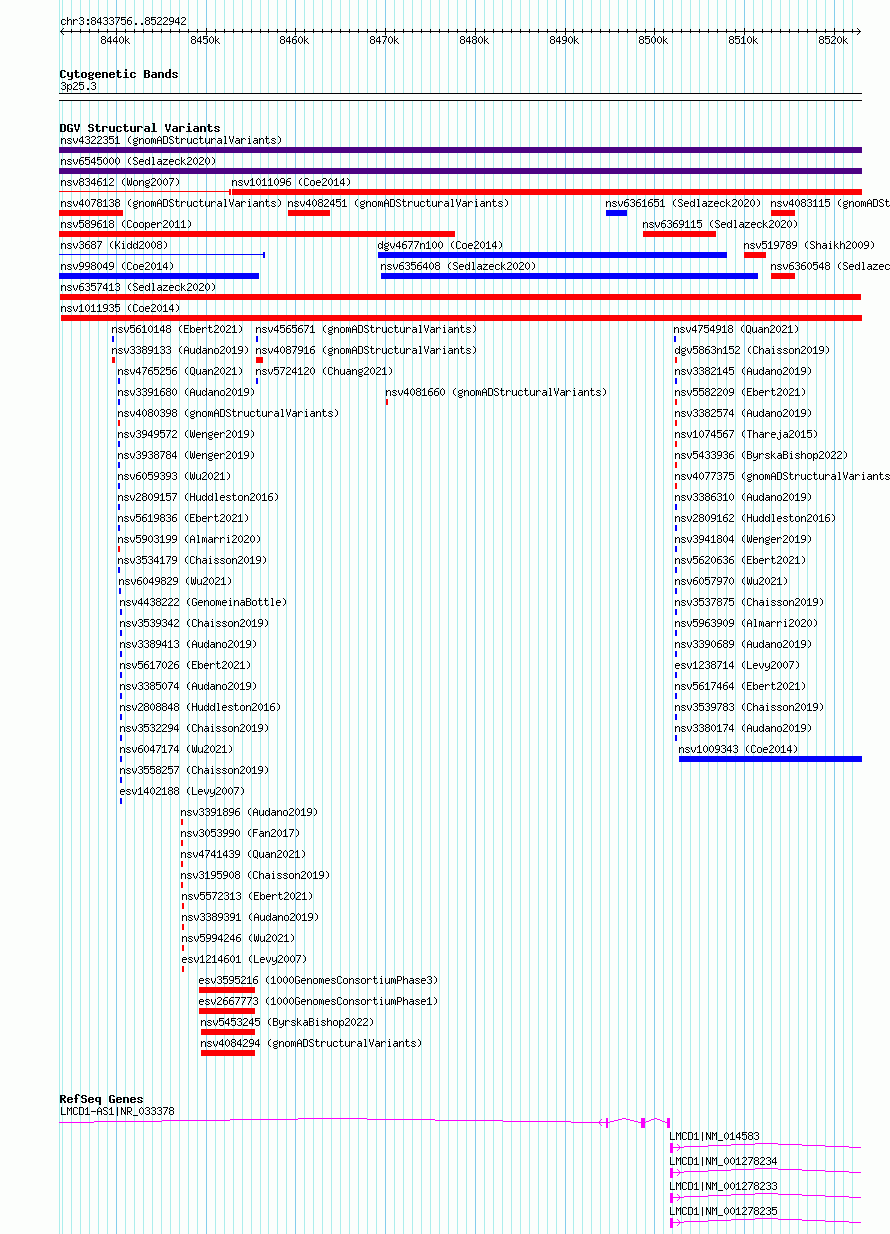Screen dimensions: 890x1234
Task: Select variant nsv589618 (Cooper2011)
Action: [x=126, y=224]
